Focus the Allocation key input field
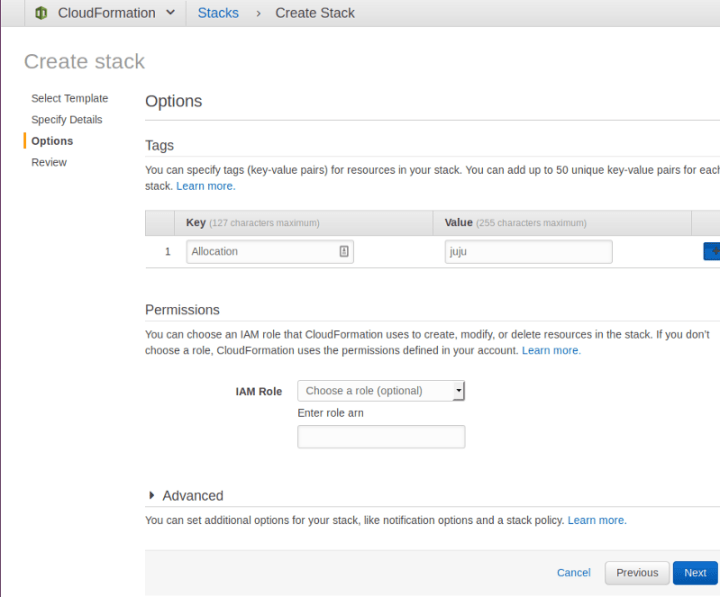This screenshot has height=597, width=720. (x=270, y=252)
